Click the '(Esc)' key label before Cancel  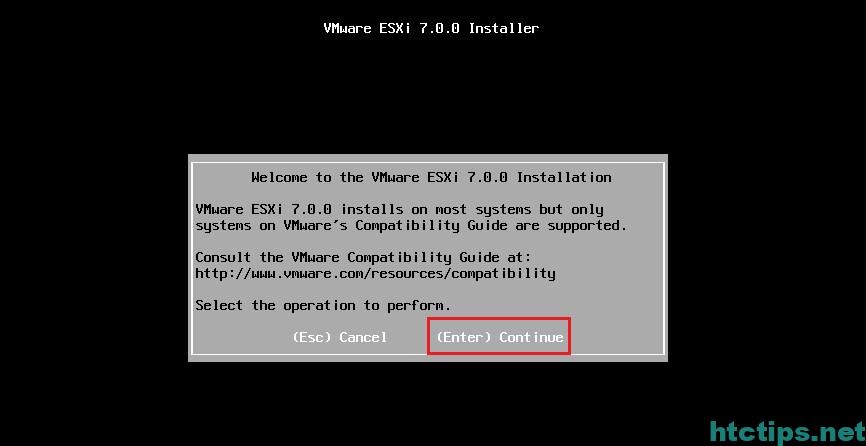pos(312,337)
